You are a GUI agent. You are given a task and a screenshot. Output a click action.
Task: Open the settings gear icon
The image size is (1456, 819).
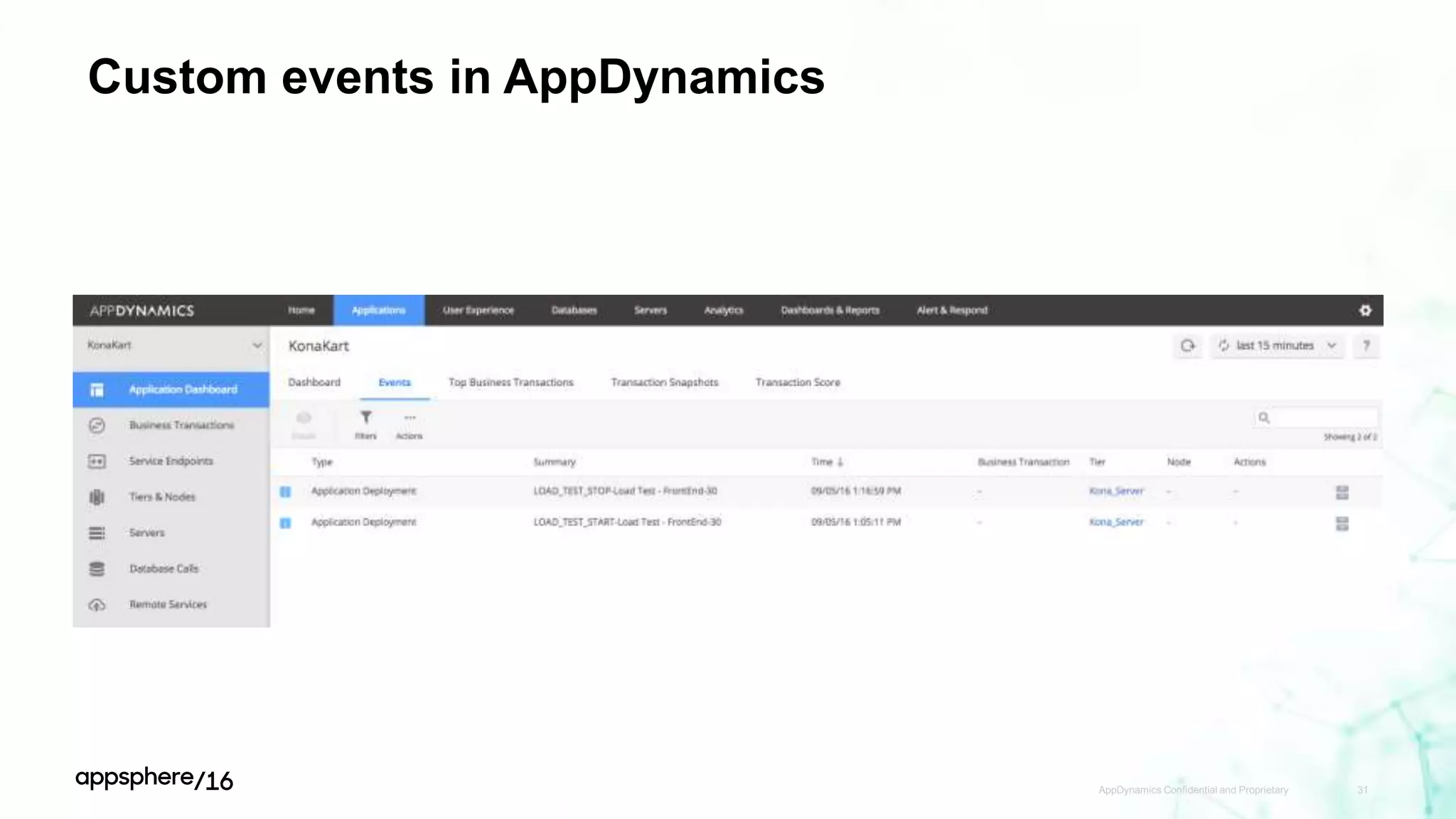point(1365,310)
